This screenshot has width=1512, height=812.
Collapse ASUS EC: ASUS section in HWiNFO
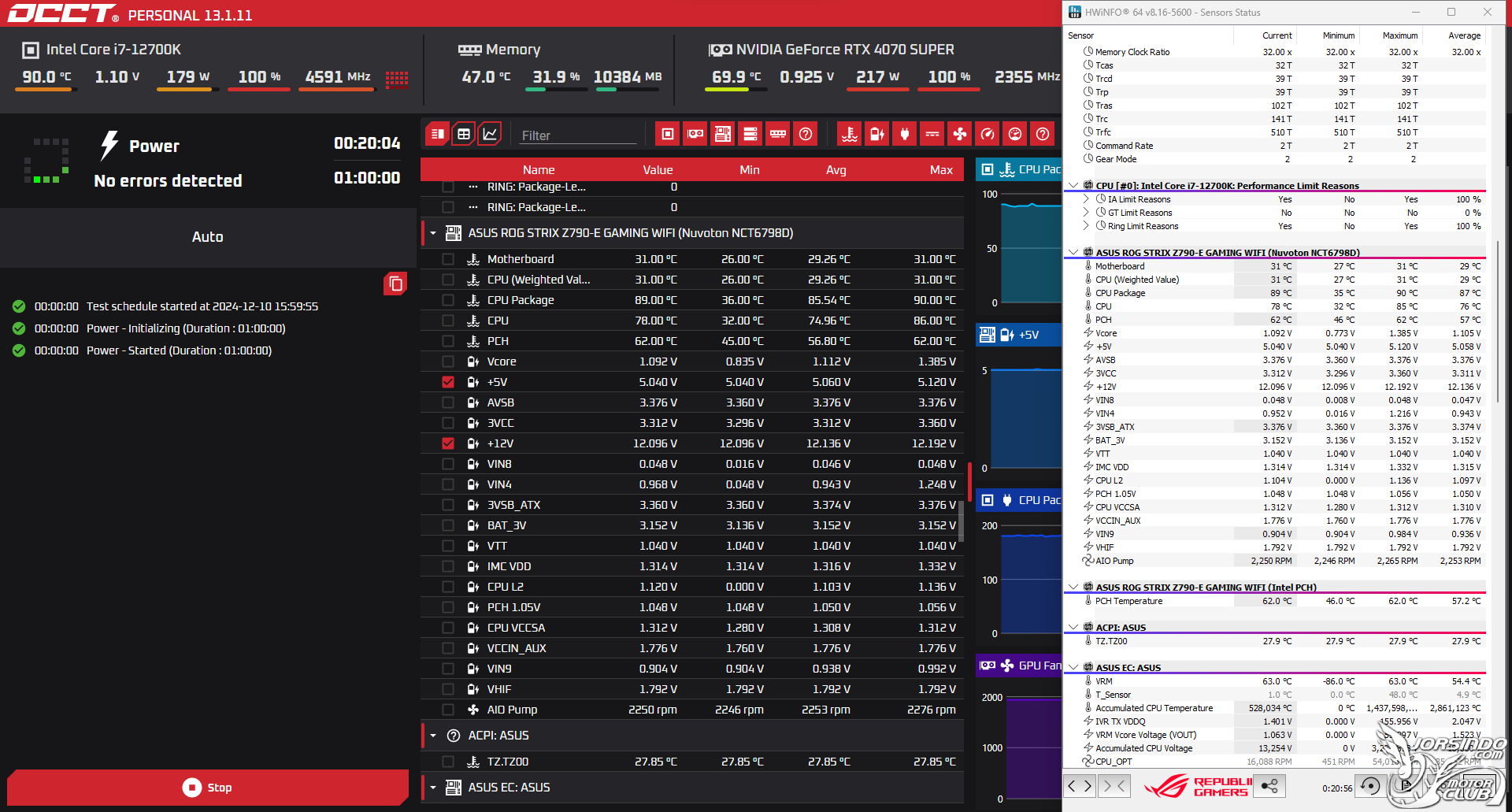tap(1073, 668)
